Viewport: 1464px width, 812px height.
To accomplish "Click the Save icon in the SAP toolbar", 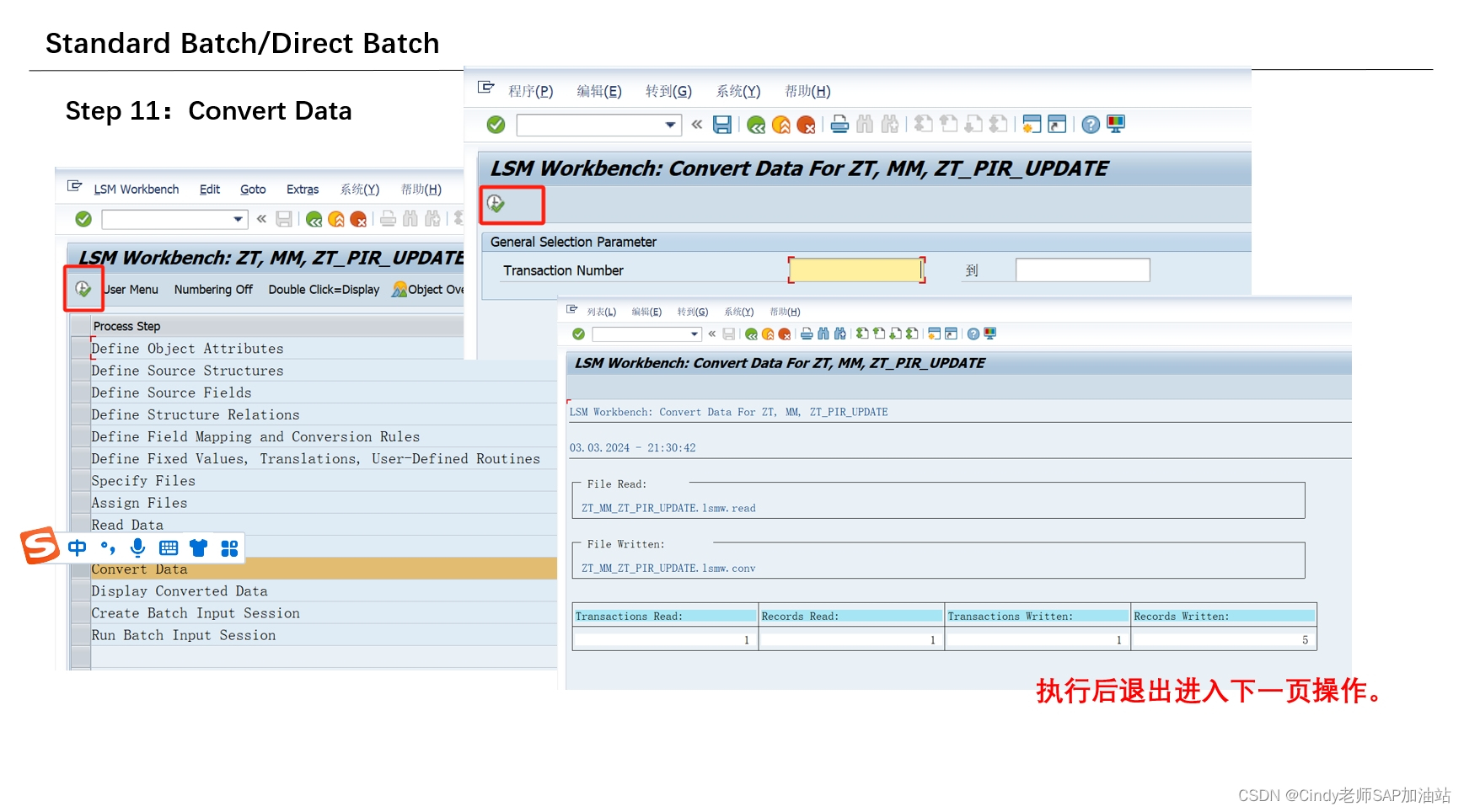I will (721, 124).
